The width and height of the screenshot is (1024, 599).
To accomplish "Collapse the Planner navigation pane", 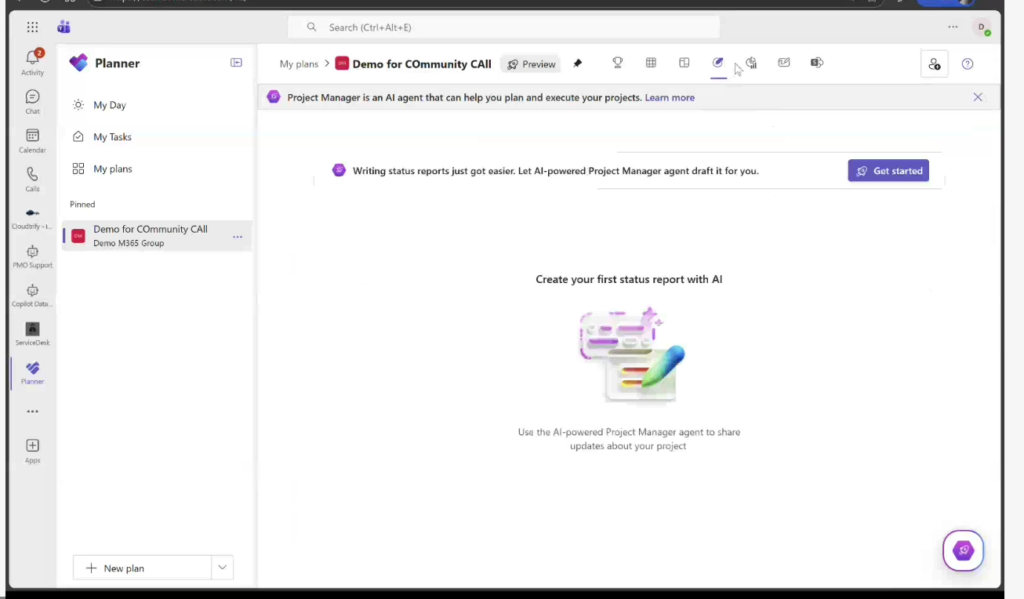I will coord(236,63).
